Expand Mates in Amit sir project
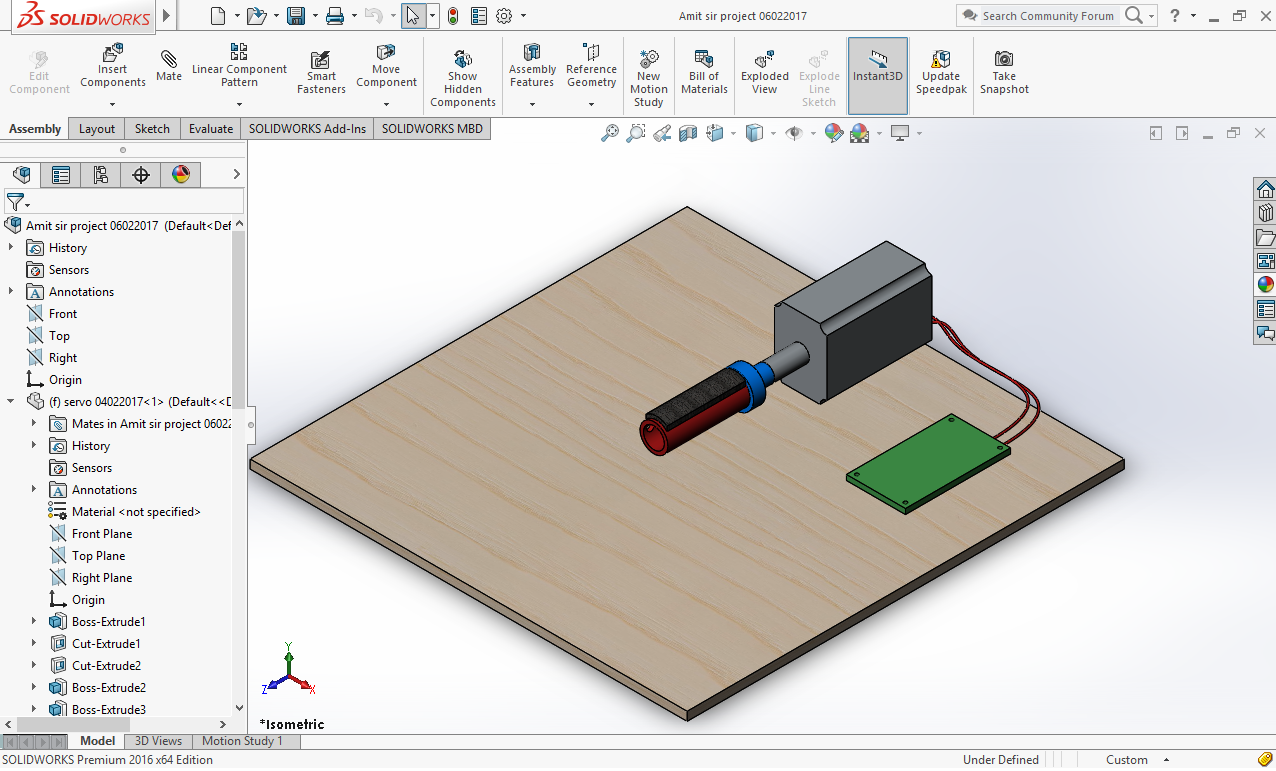This screenshot has height=771, width=1276. click(x=34, y=423)
